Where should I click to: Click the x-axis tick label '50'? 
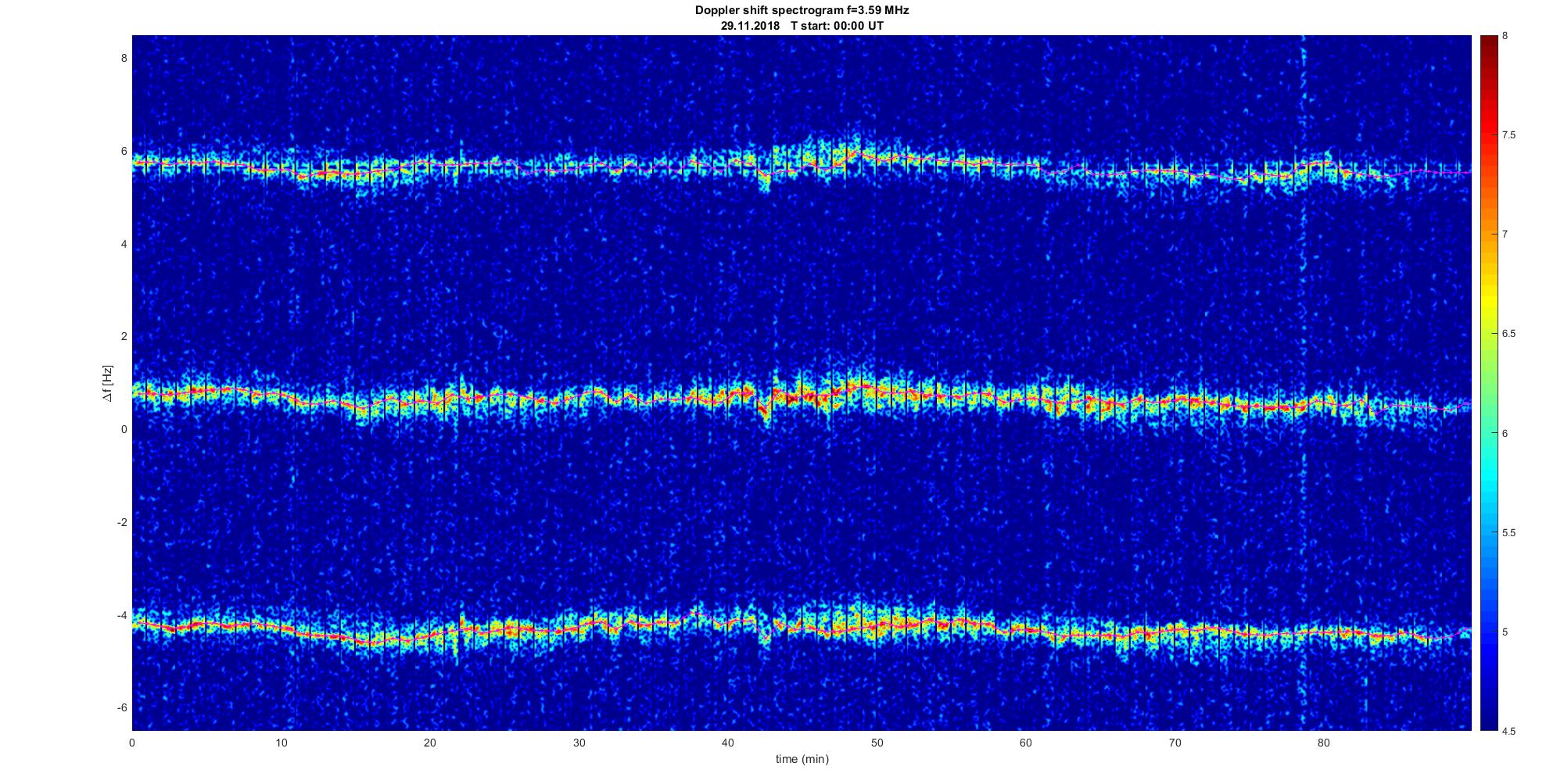pyautogui.click(x=877, y=743)
